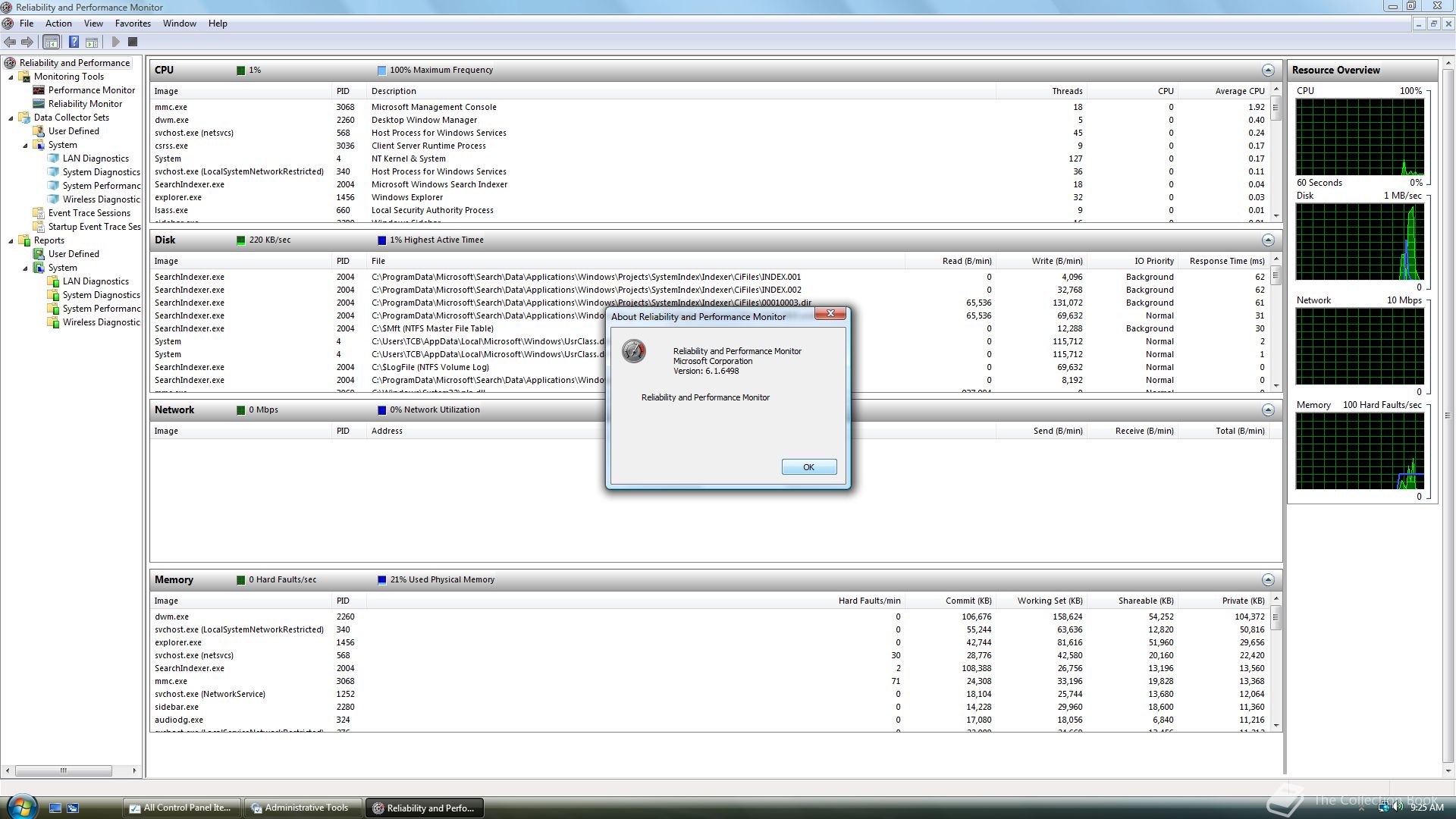
Task: Sort Memory list by Working Set (KB) column
Action: tap(1041, 601)
